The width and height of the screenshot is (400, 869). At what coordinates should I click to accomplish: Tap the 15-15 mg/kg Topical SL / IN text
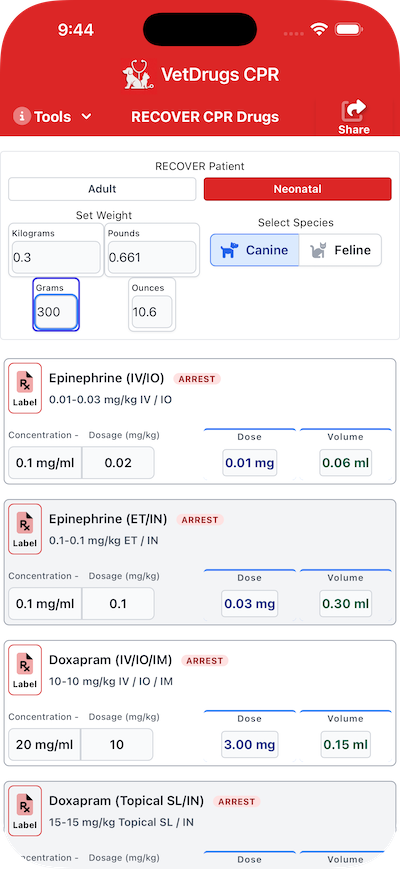121,822
